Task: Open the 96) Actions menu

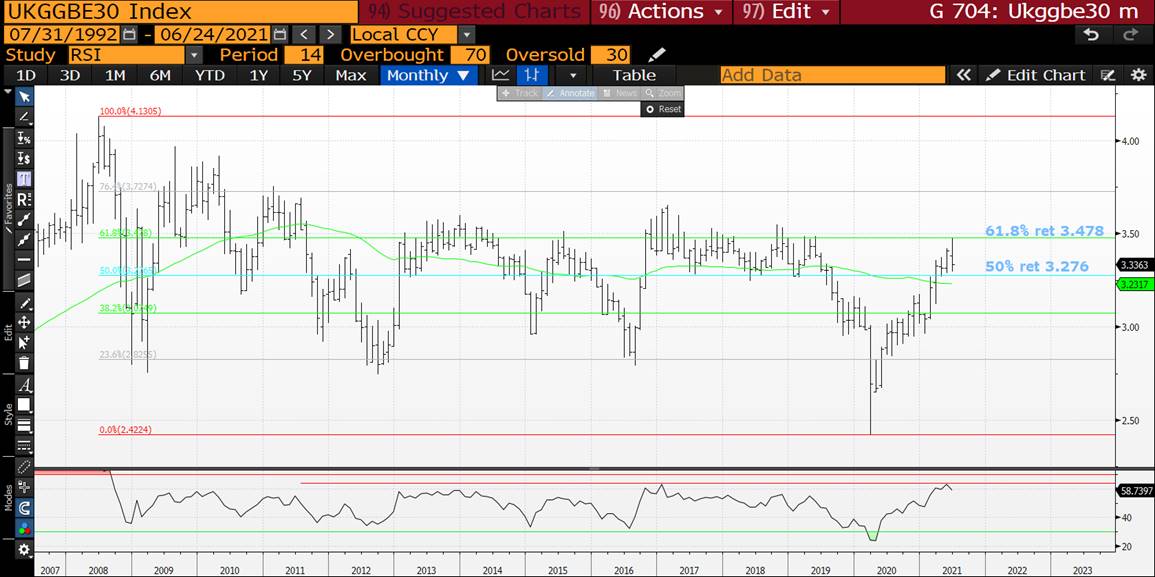Action: pos(659,12)
